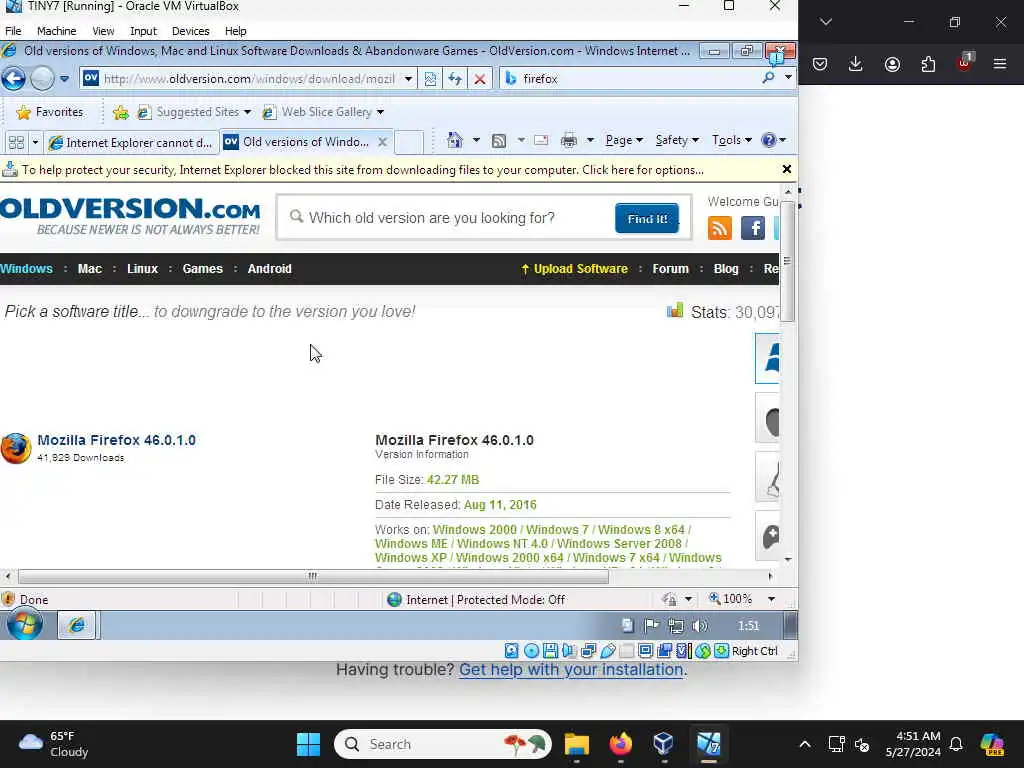Viewport: 1024px width, 768px height.
Task: Switch to 'Internet Explorer cannot d...' tab
Action: [131, 142]
